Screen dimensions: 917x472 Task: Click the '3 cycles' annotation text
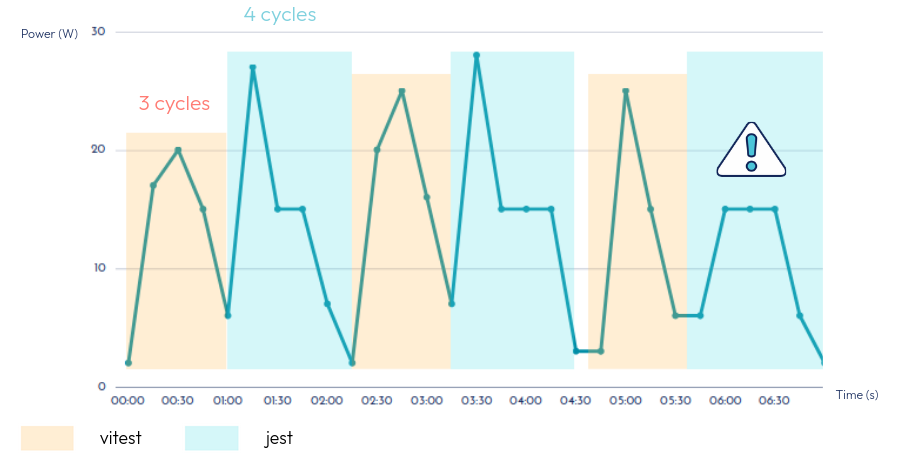(174, 103)
